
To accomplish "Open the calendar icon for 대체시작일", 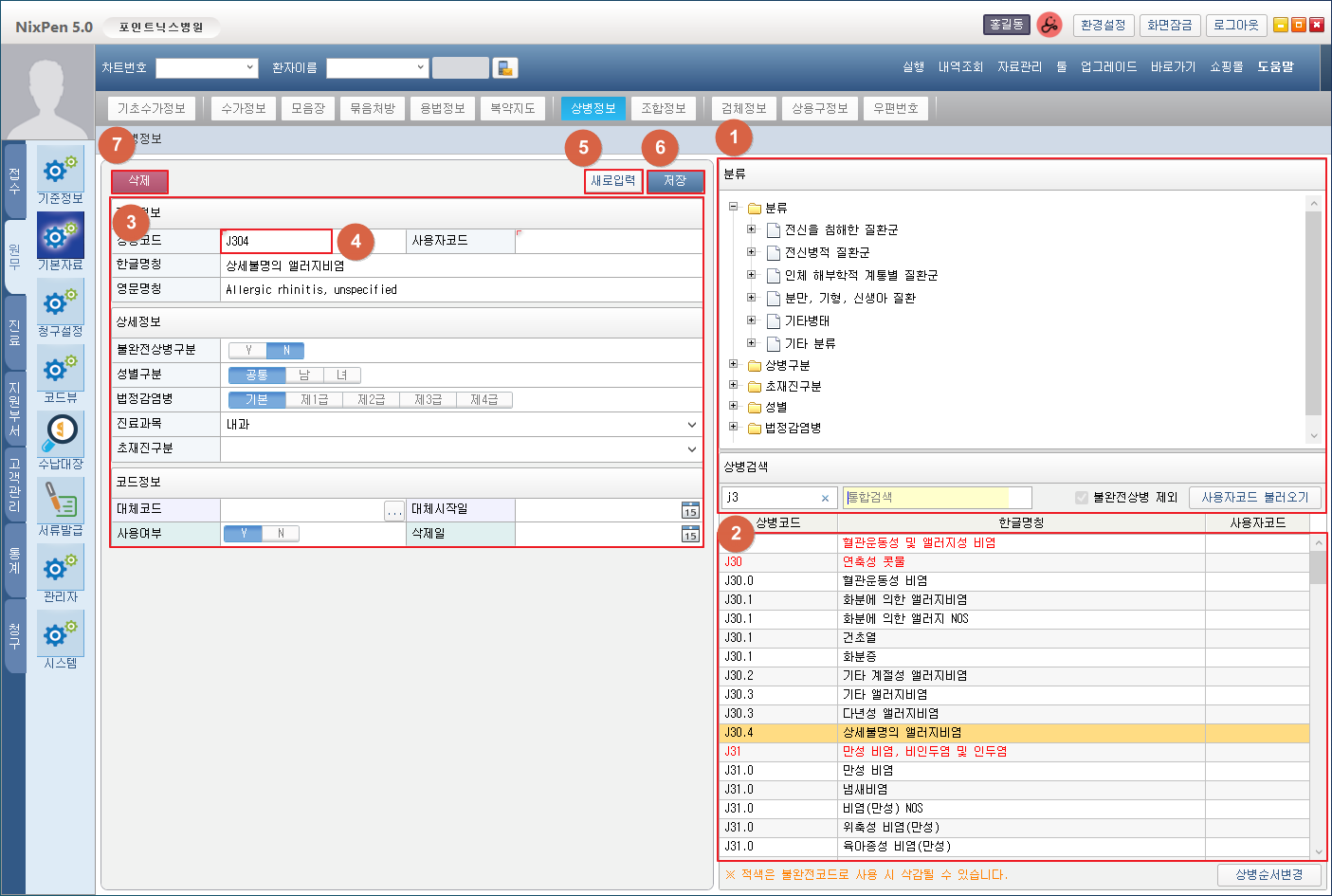I will [x=690, y=510].
